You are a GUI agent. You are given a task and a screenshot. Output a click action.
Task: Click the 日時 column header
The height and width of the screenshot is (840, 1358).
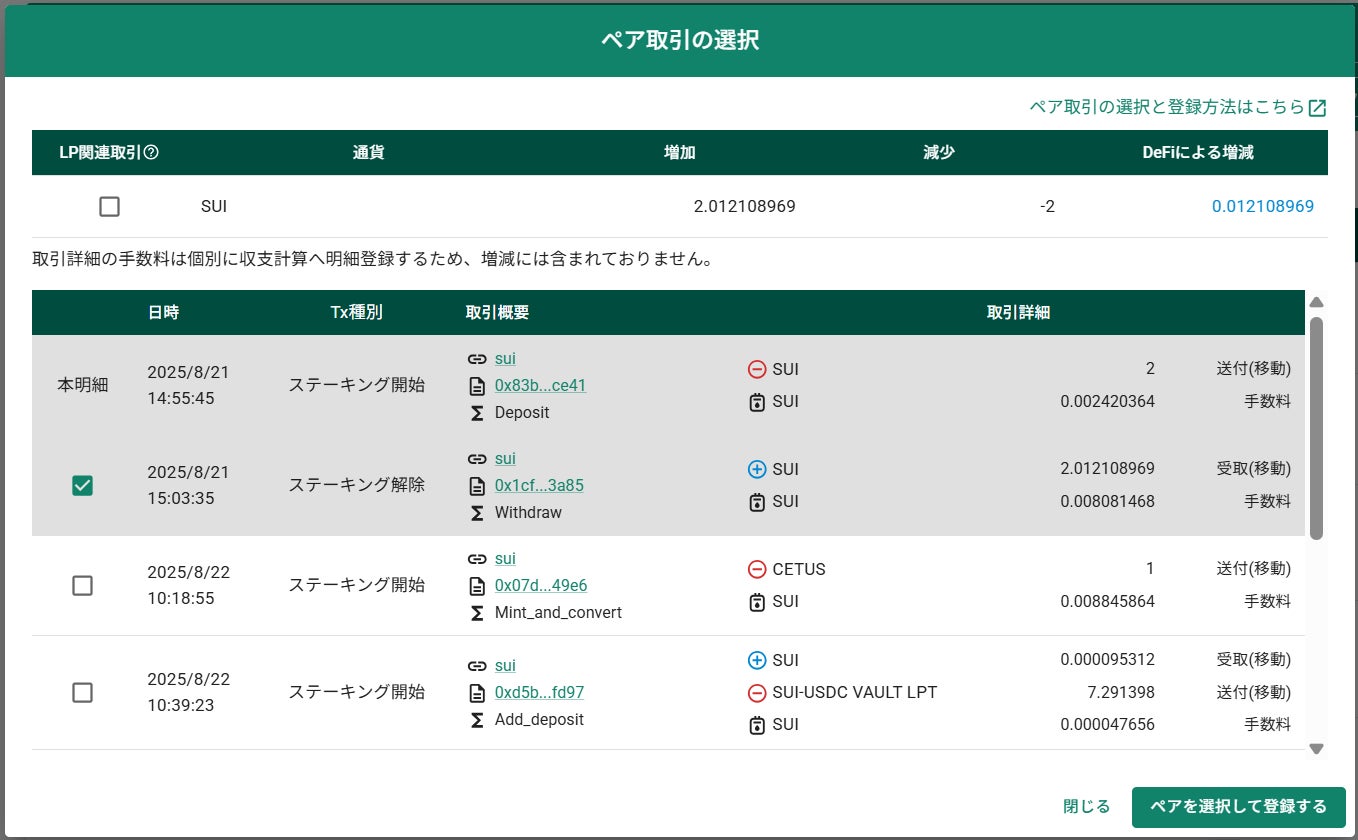(x=163, y=312)
